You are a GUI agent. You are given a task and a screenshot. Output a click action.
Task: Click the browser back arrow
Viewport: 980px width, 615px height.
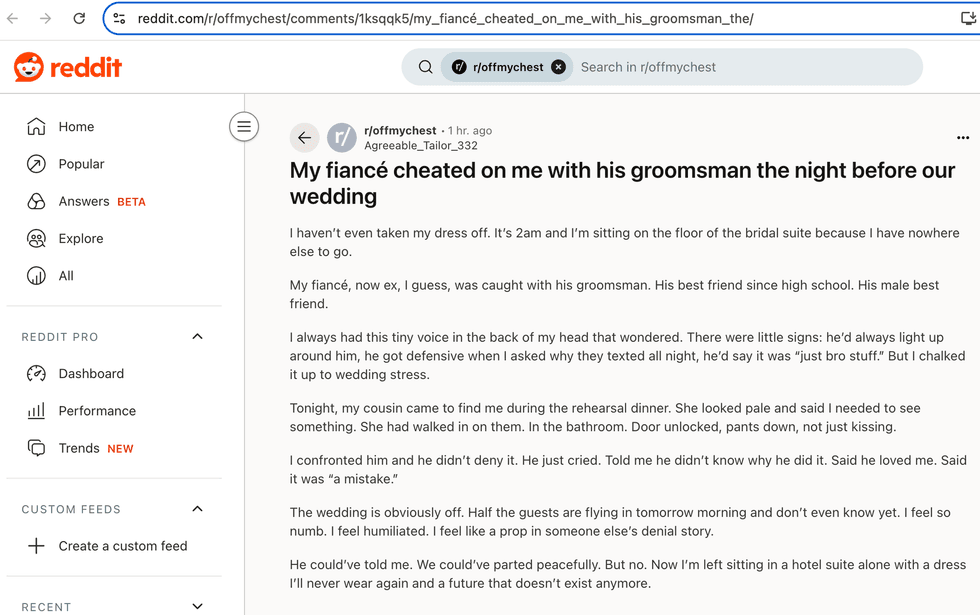(12, 18)
